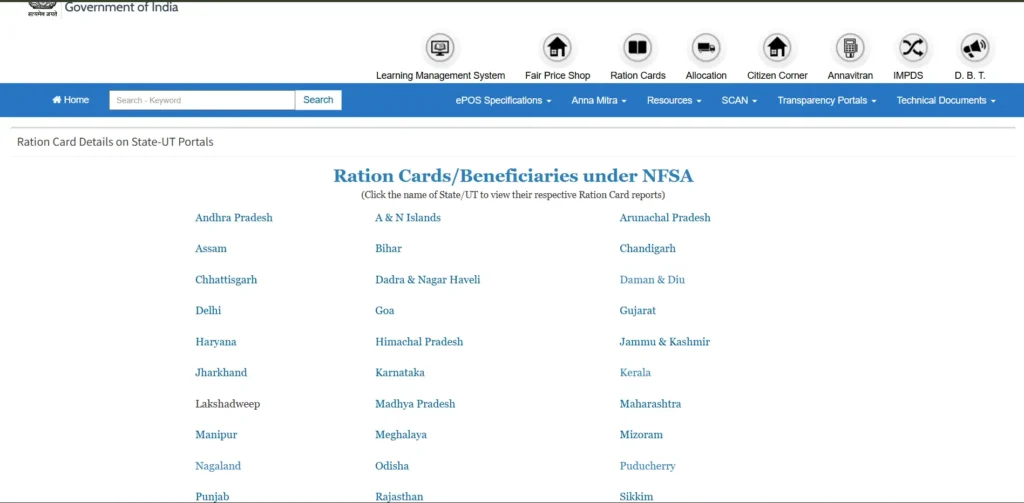Expand the SCAN dropdown menu
1024x503 pixels.
pyautogui.click(x=739, y=100)
